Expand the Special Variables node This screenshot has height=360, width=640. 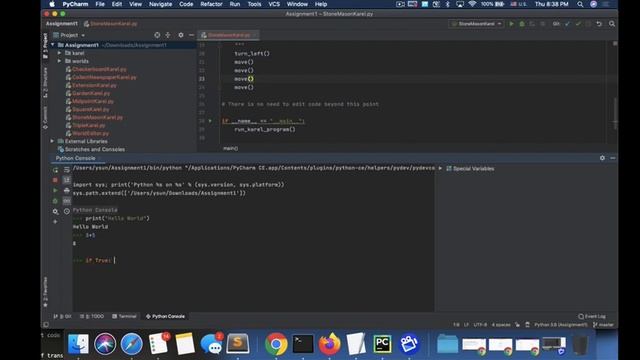[440, 169]
